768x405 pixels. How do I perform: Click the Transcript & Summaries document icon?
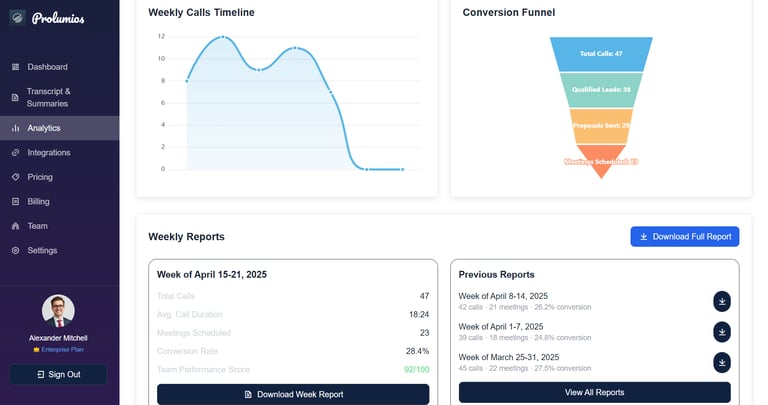click(15, 97)
